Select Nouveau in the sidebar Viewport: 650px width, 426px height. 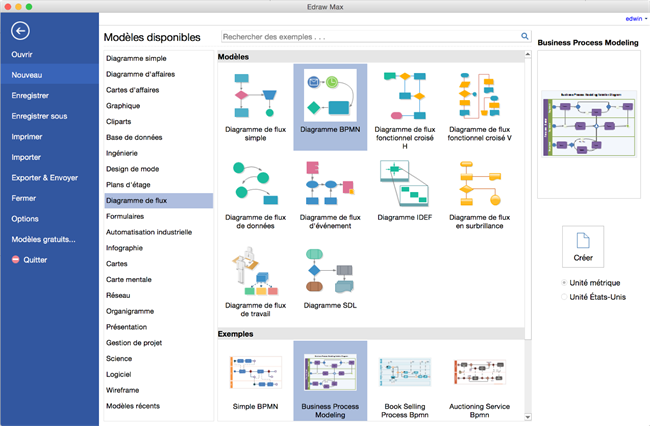(x=50, y=75)
